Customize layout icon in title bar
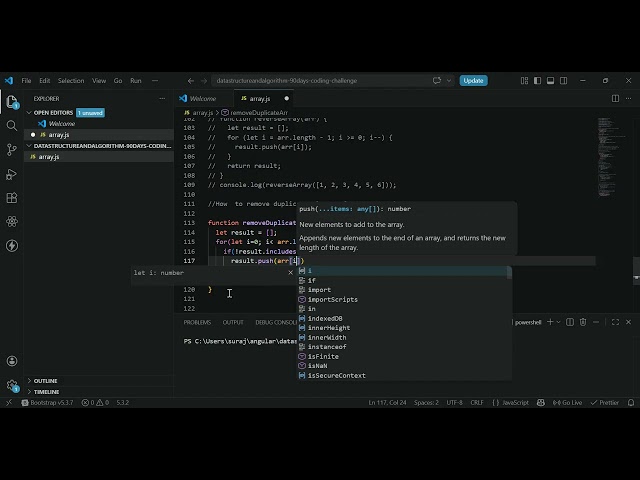The image size is (640, 480). click(x=524, y=80)
